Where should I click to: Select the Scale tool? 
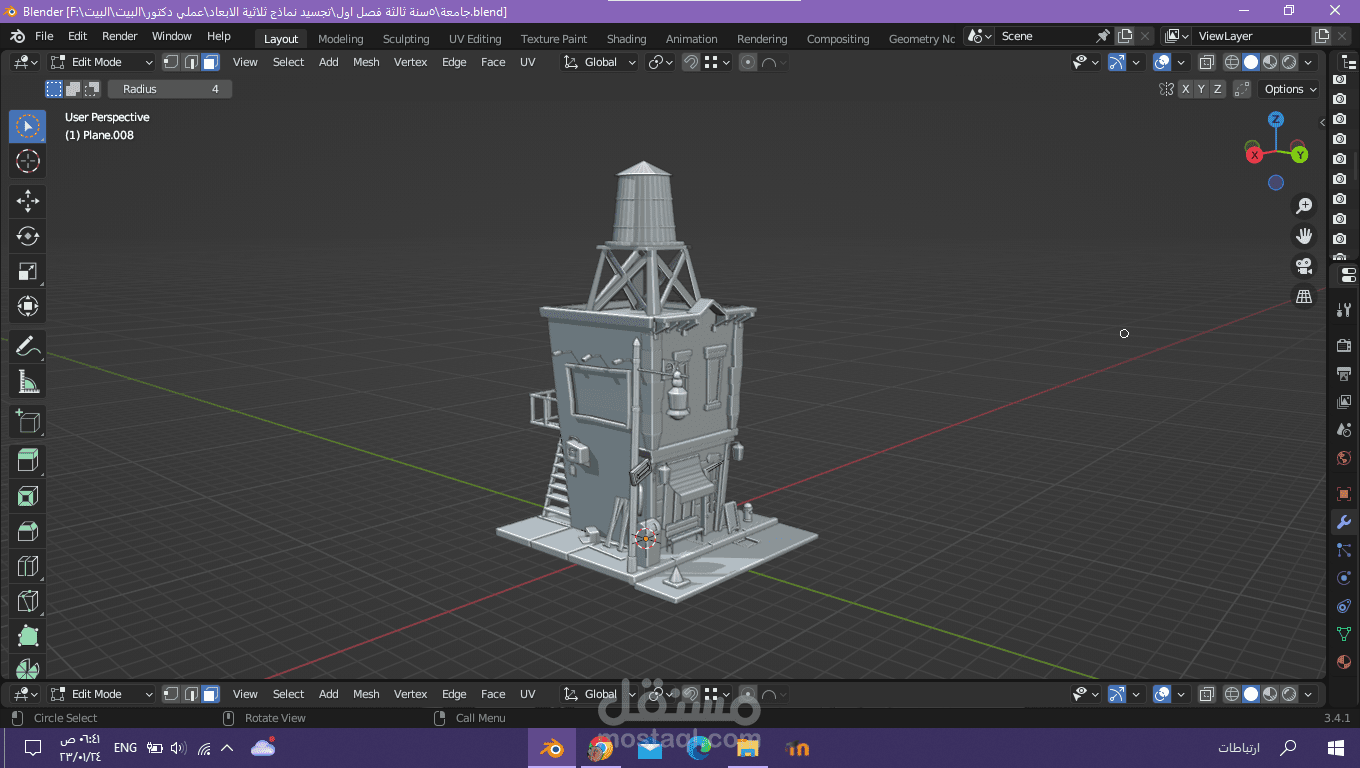pos(27,271)
